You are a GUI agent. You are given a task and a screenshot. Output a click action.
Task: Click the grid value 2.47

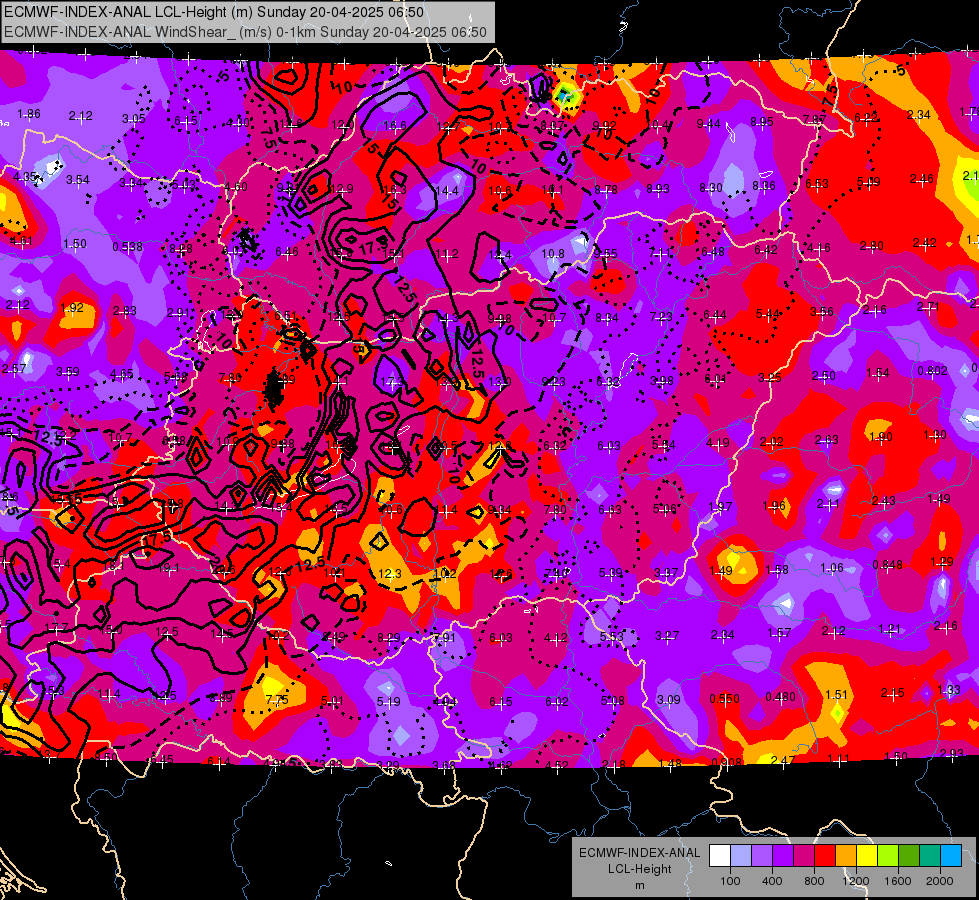click(783, 760)
